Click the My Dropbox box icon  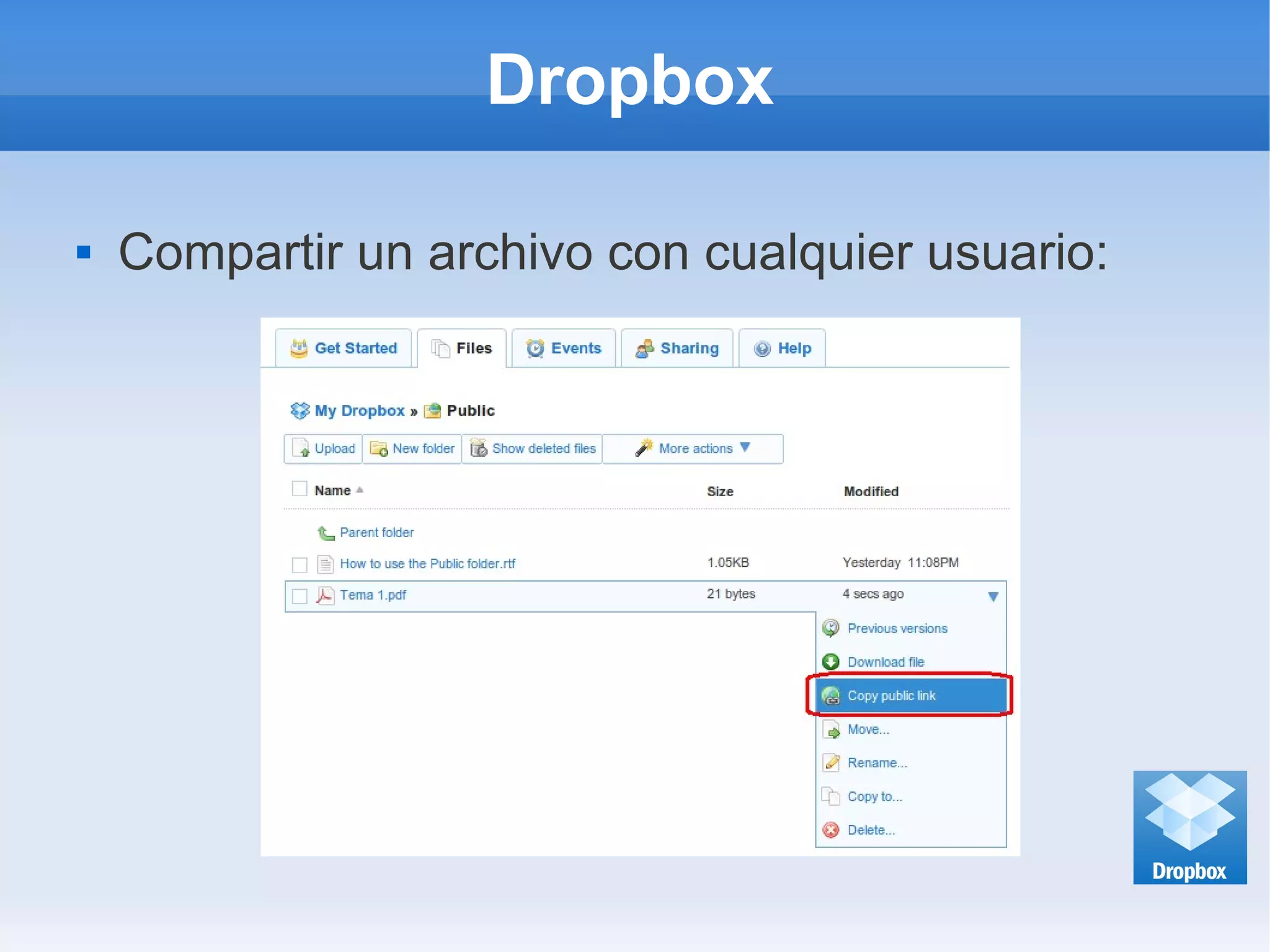coord(300,411)
